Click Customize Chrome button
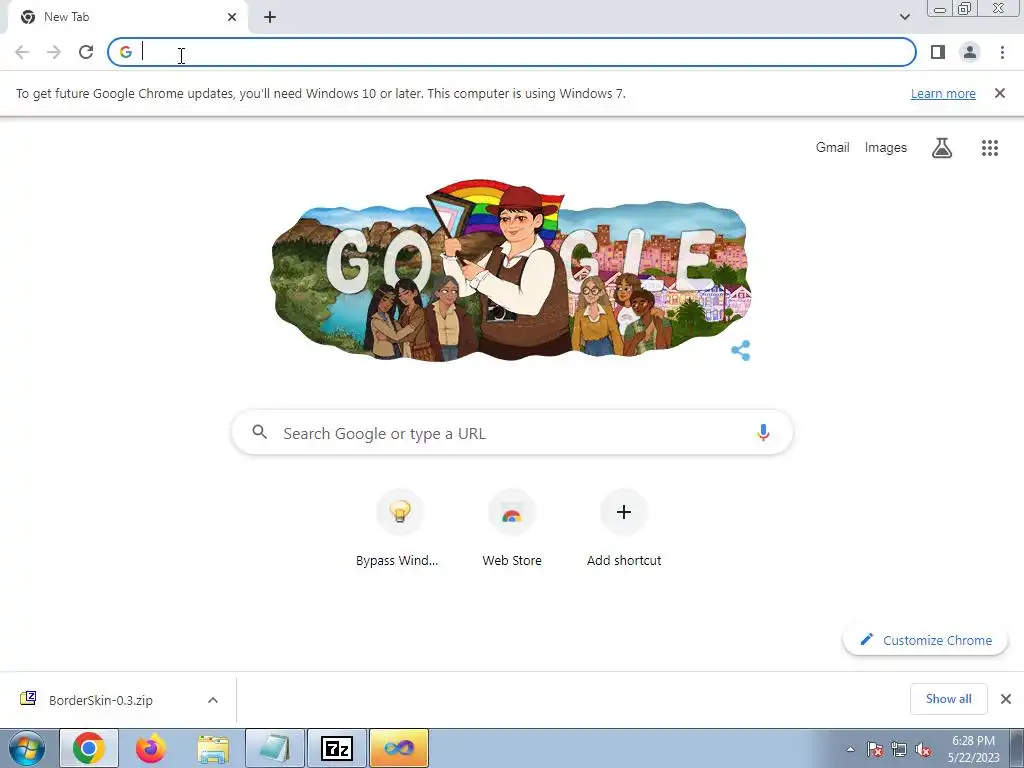Image resolution: width=1024 pixels, height=768 pixels. coord(925,640)
